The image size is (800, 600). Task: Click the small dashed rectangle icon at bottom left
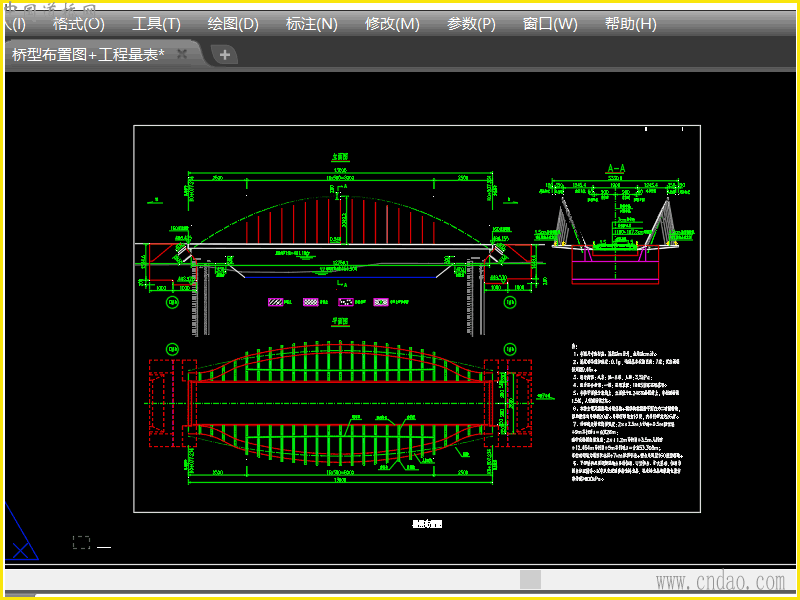click(x=81, y=543)
